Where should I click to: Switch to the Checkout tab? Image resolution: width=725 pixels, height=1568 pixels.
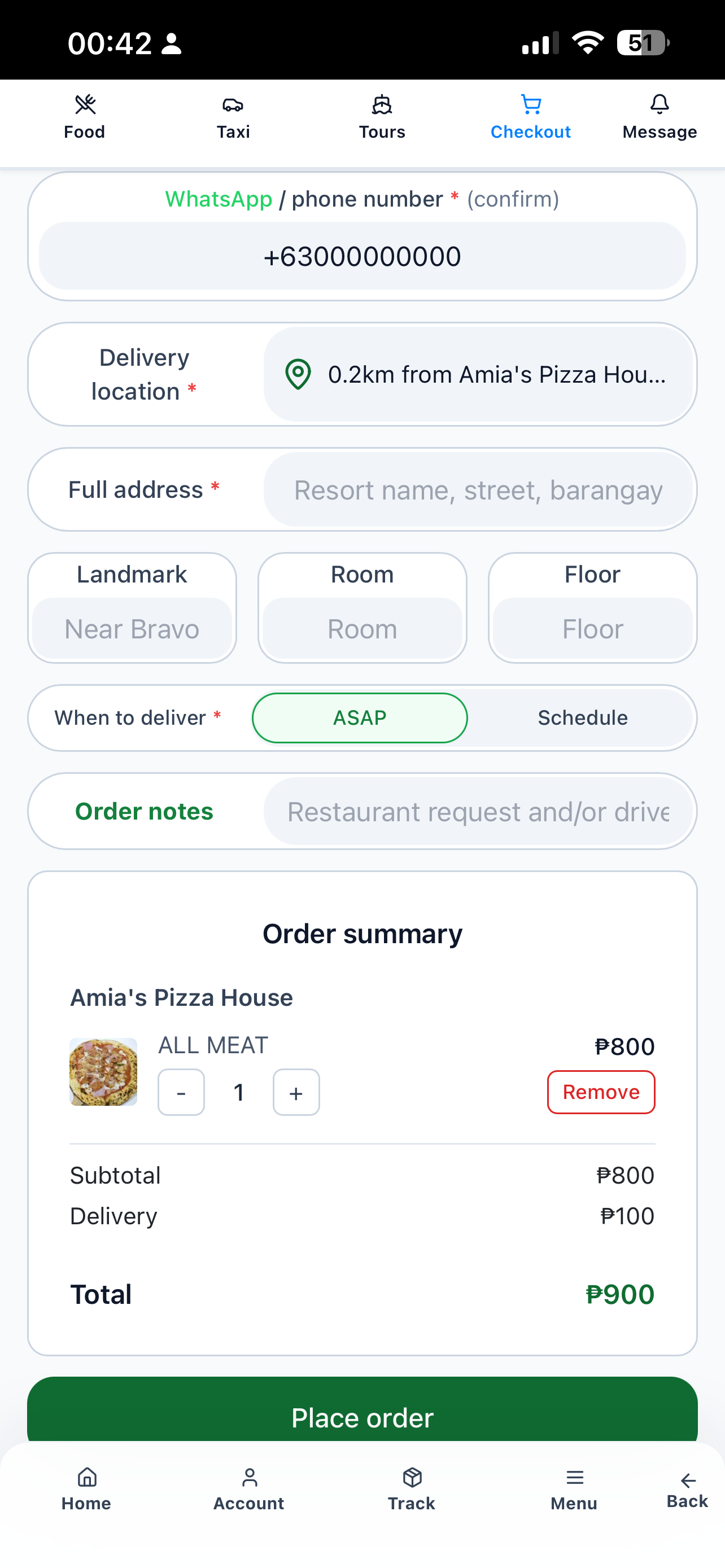pyautogui.click(x=531, y=117)
